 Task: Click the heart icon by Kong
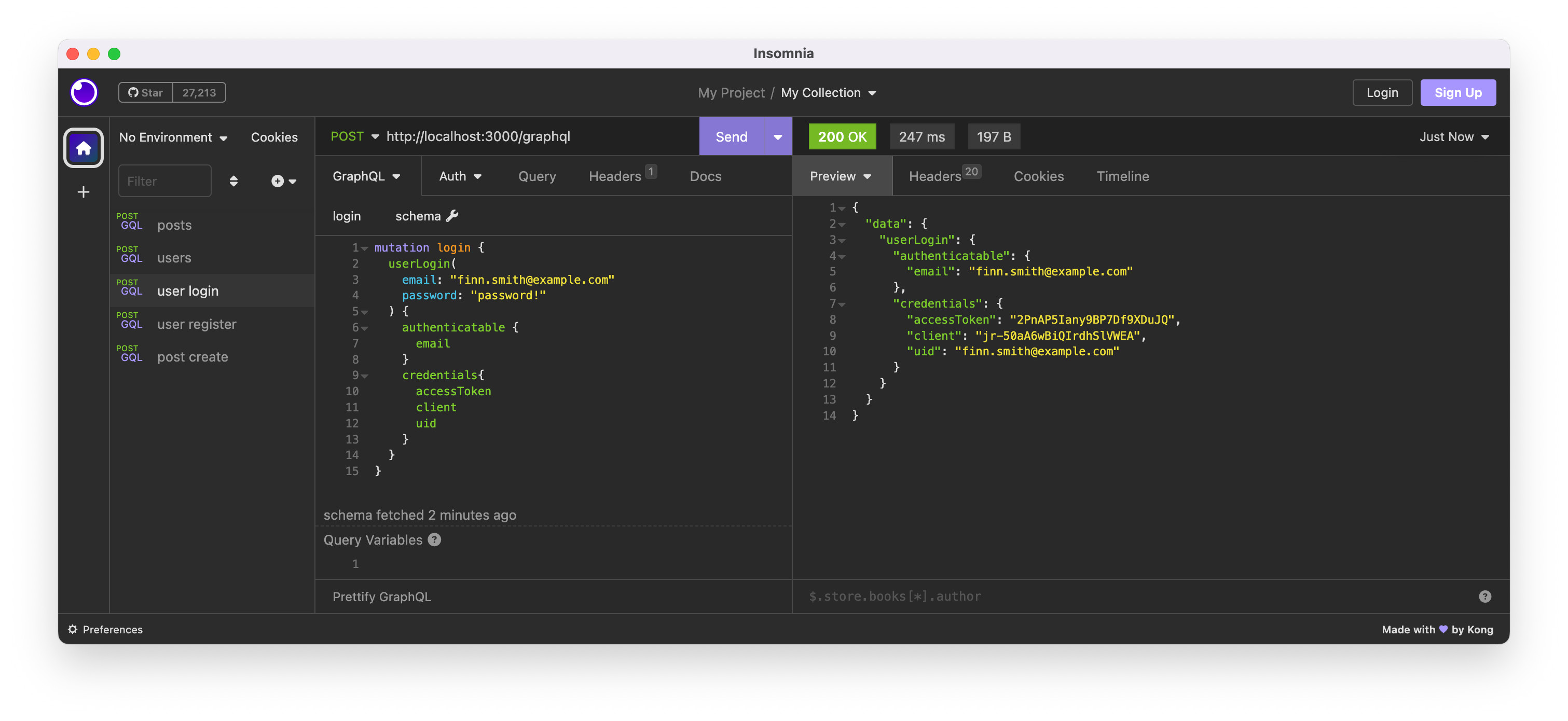[x=1443, y=629]
